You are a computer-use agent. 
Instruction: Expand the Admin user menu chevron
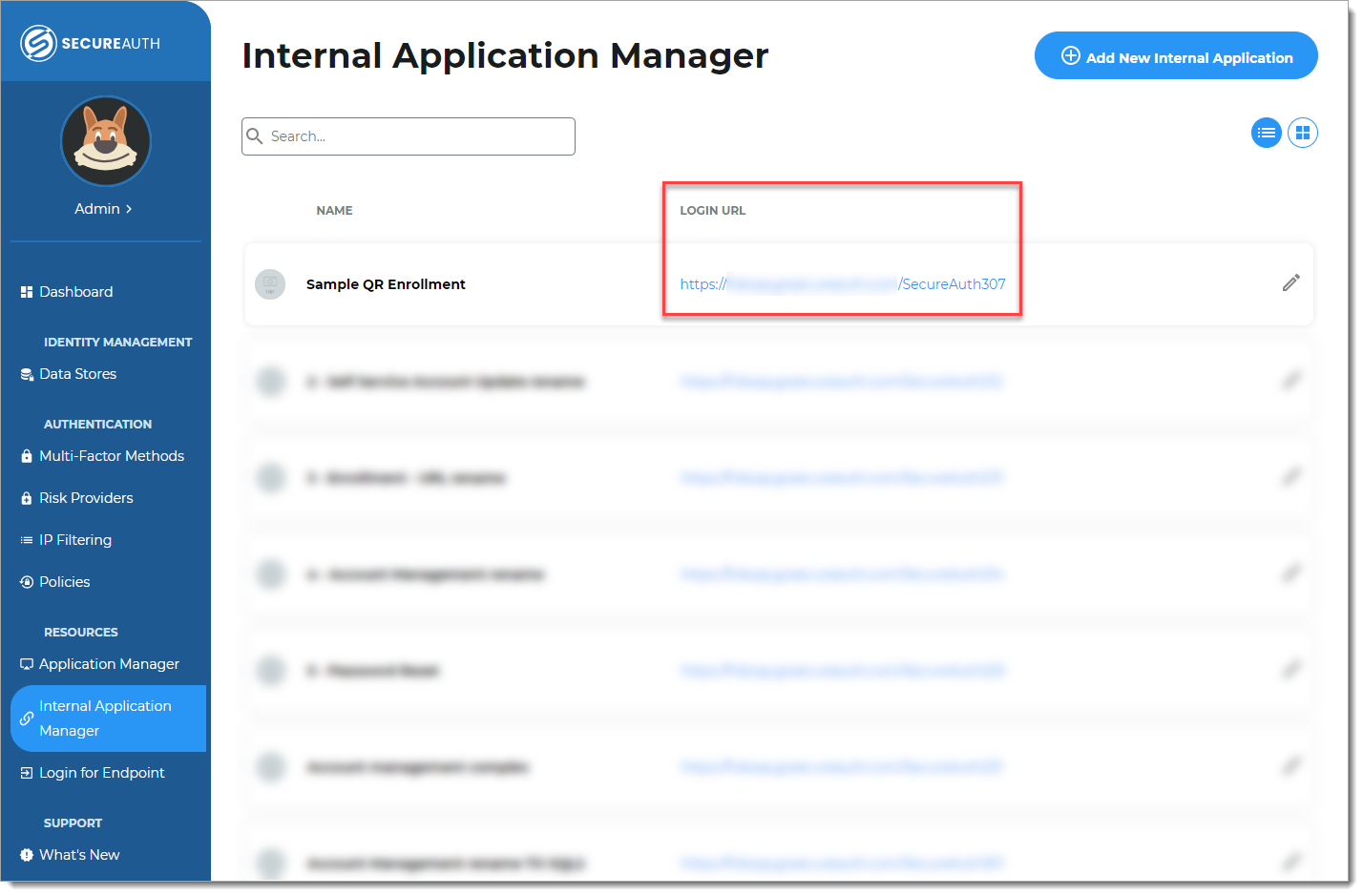click(129, 209)
